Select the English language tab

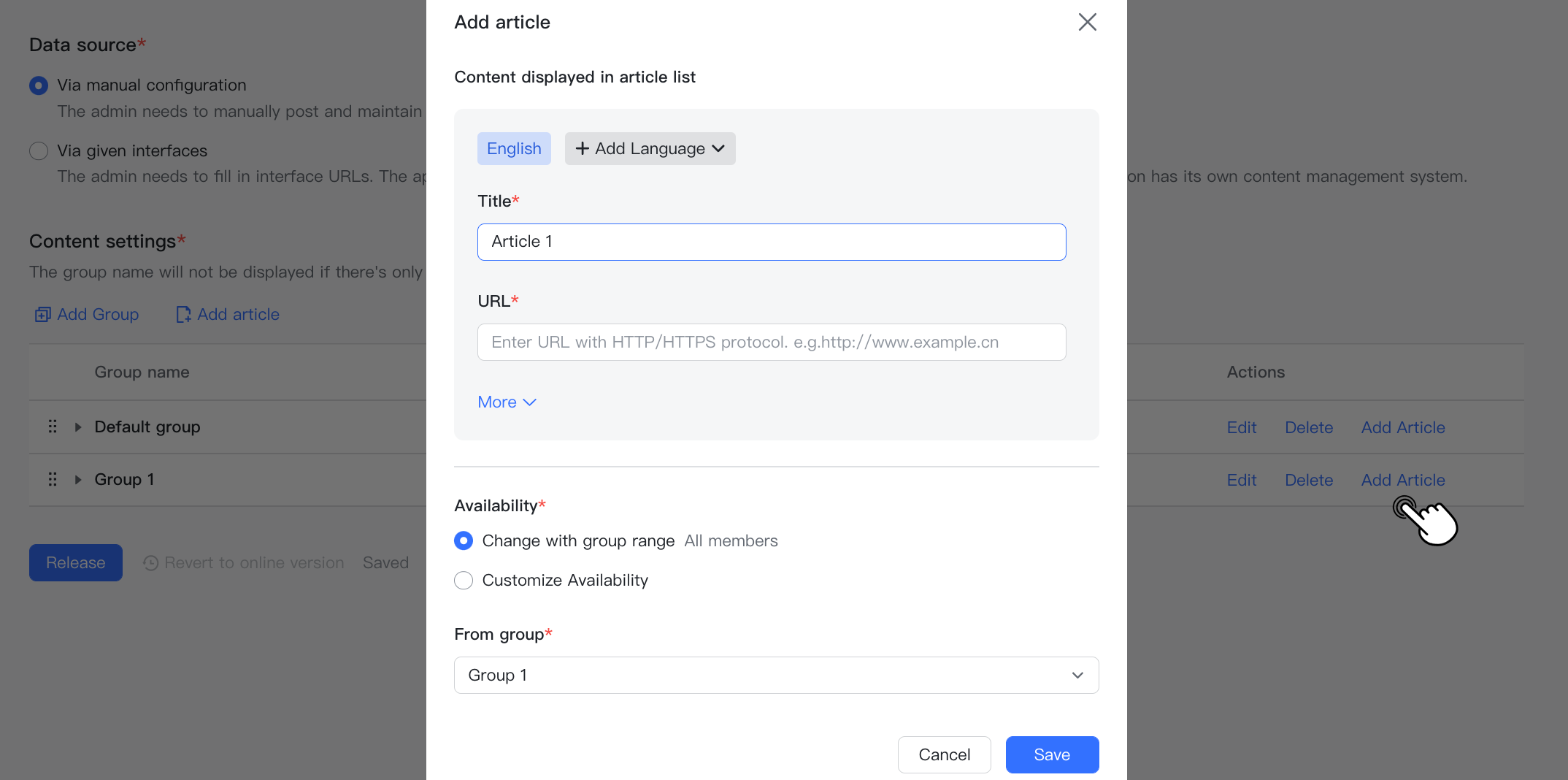click(x=514, y=148)
